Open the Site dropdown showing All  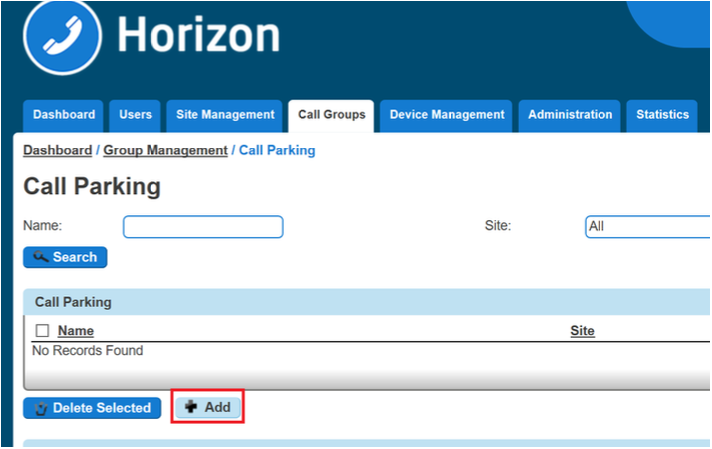[648, 227]
